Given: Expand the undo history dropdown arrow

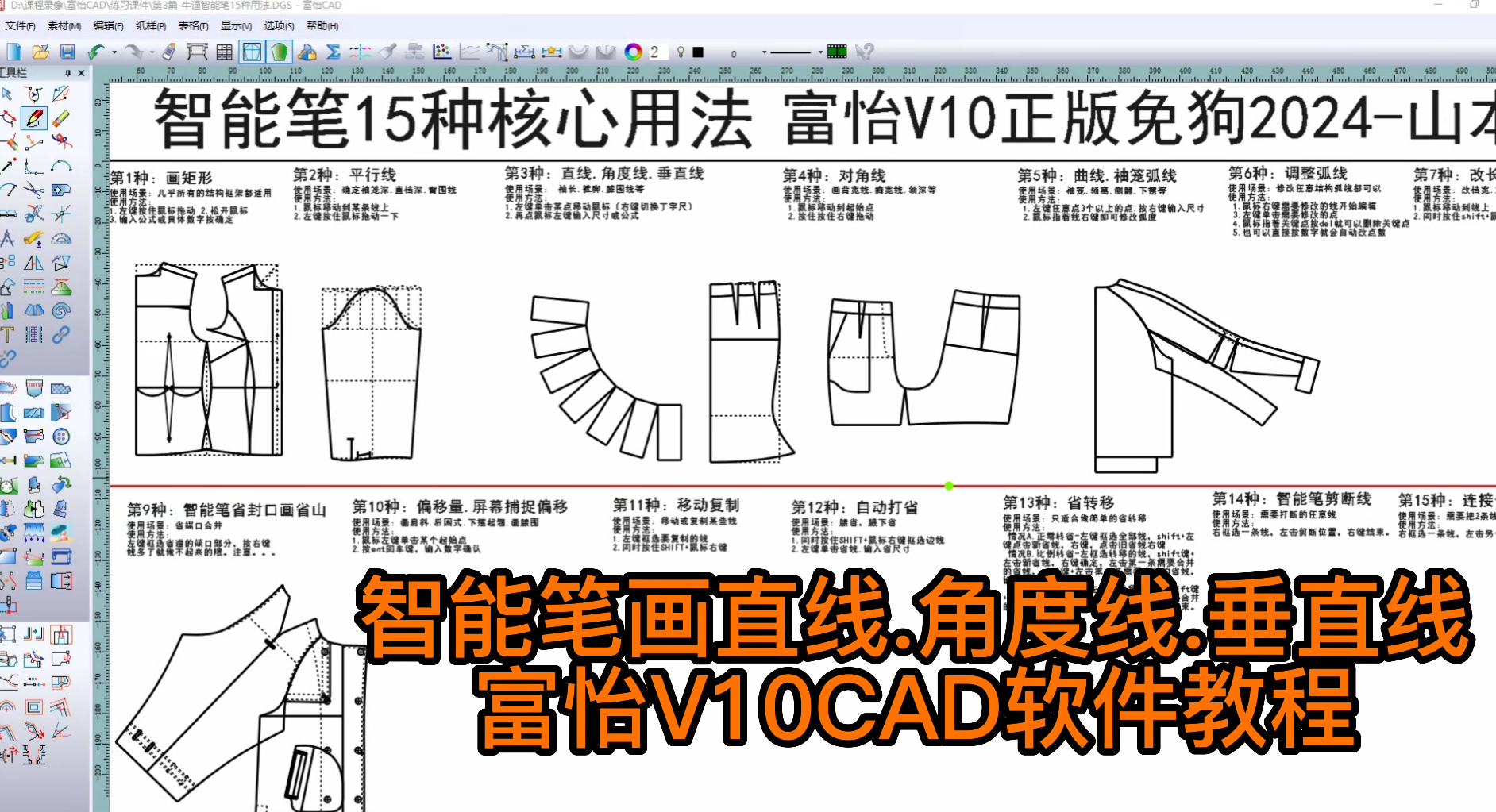Looking at the screenshot, I should point(115,52).
